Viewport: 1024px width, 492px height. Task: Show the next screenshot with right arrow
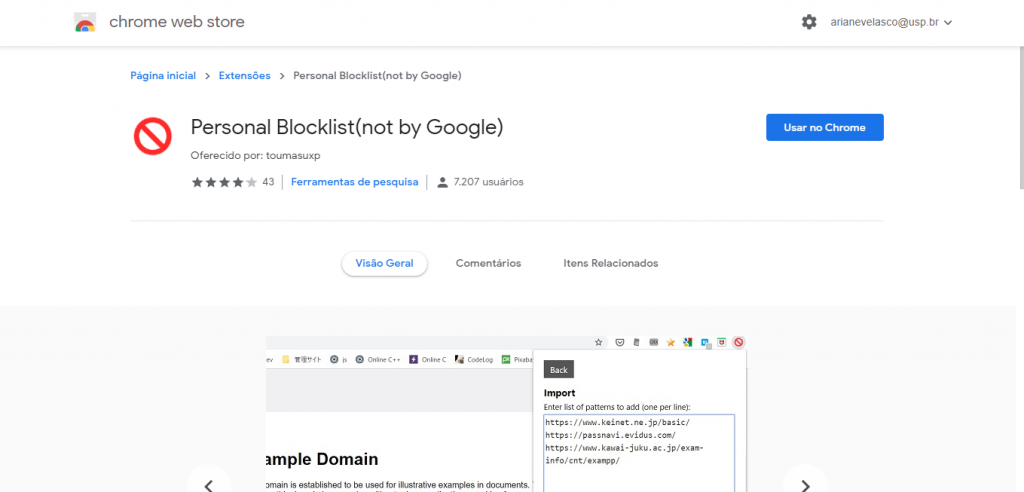[x=805, y=485]
